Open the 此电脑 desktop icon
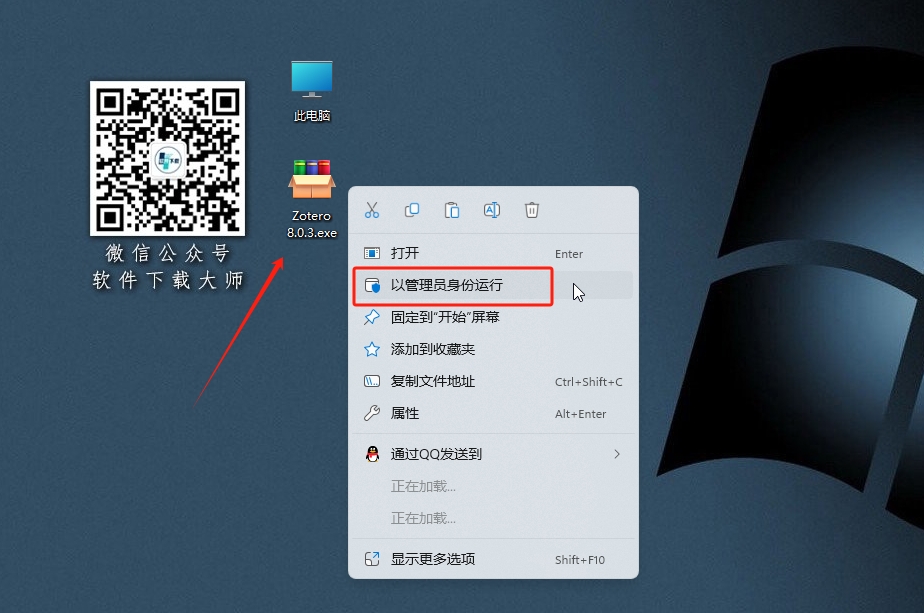The height and width of the screenshot is (613, 924). [x=311, y=90]
